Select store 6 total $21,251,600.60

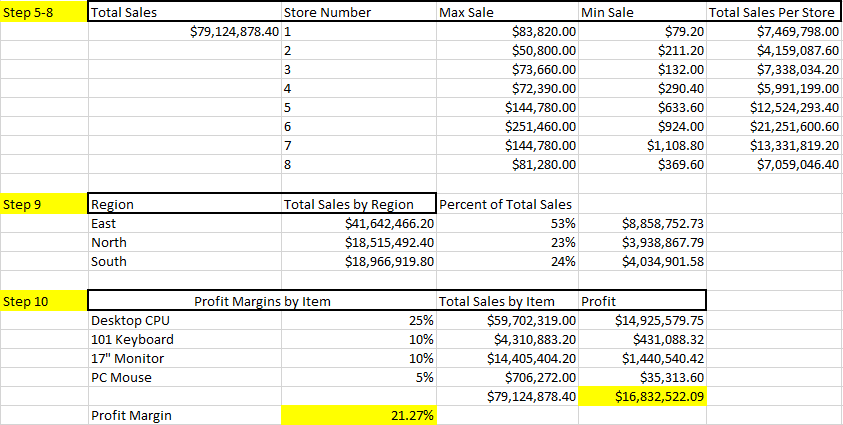point(774,126)
